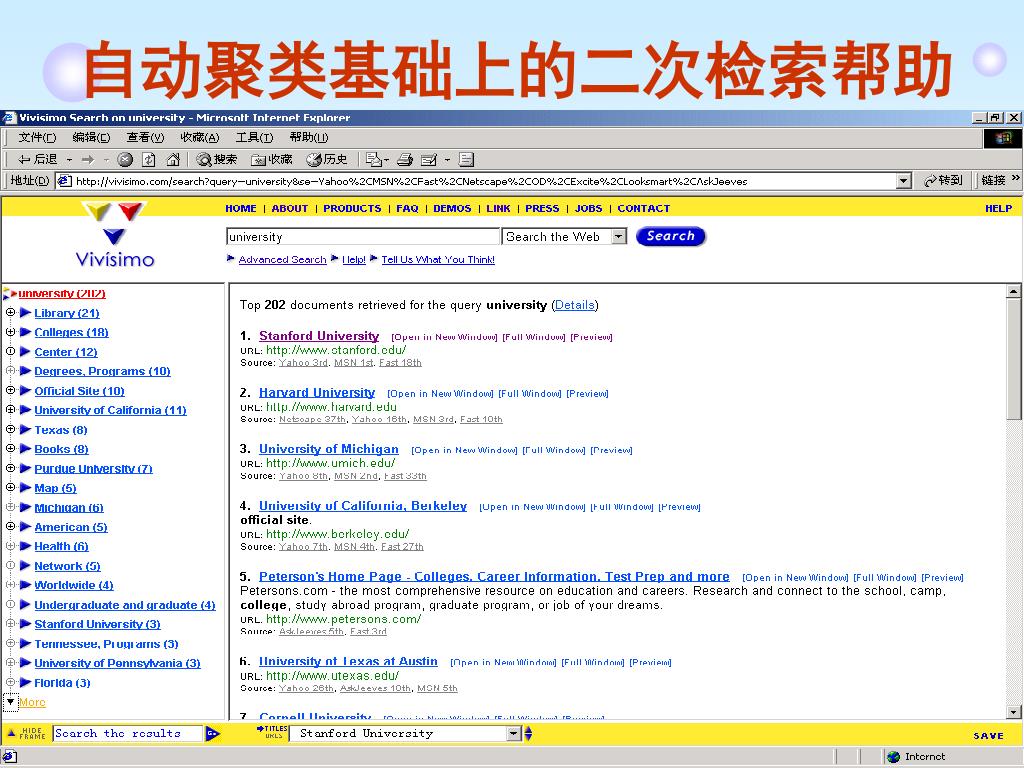
Task: Click the blue arrow next to Library (21)
Action: [x=26, y=313]
